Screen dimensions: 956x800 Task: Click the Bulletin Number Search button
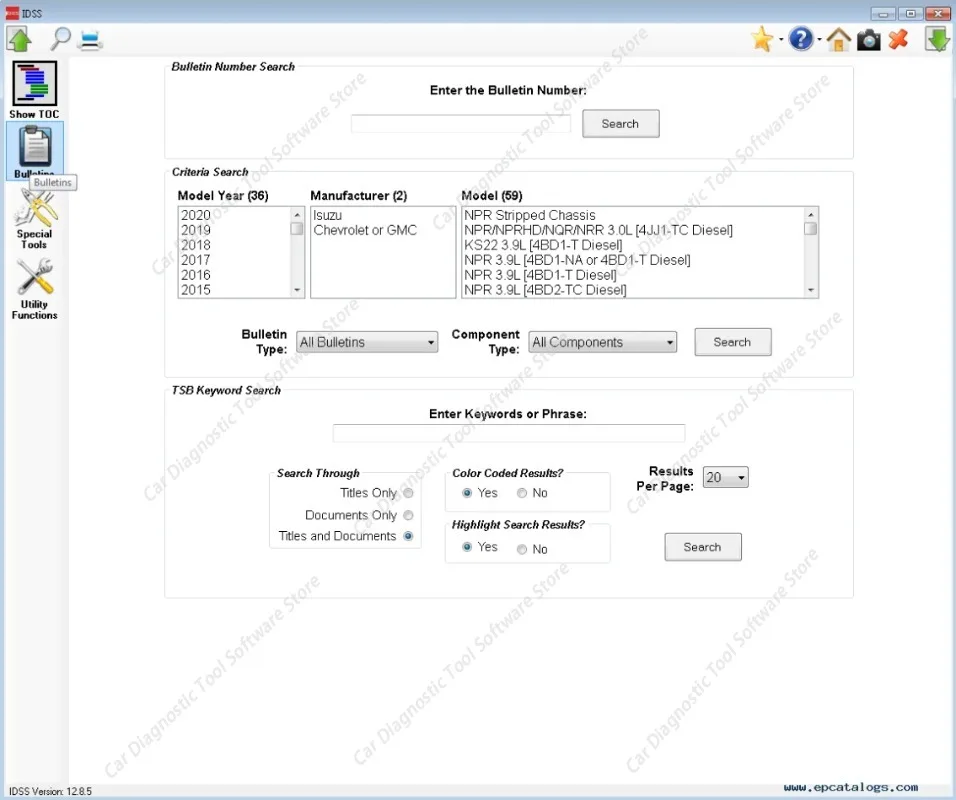621,124
